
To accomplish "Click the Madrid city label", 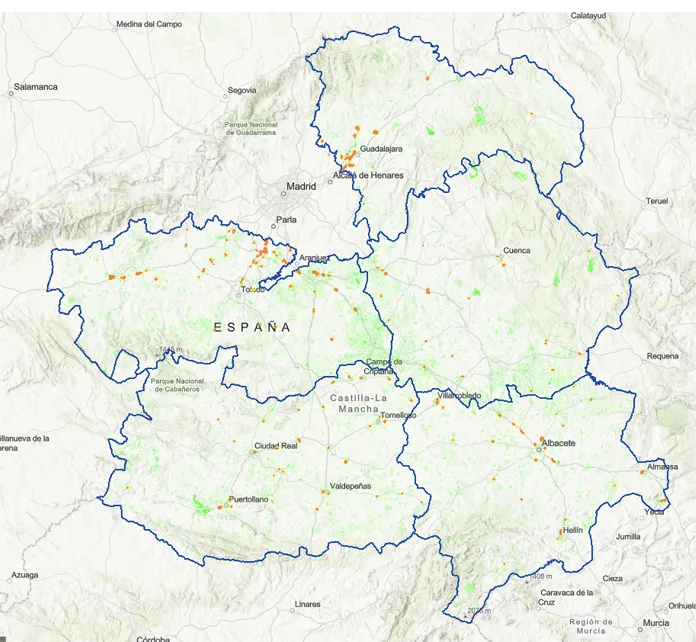I will (301, 186).
